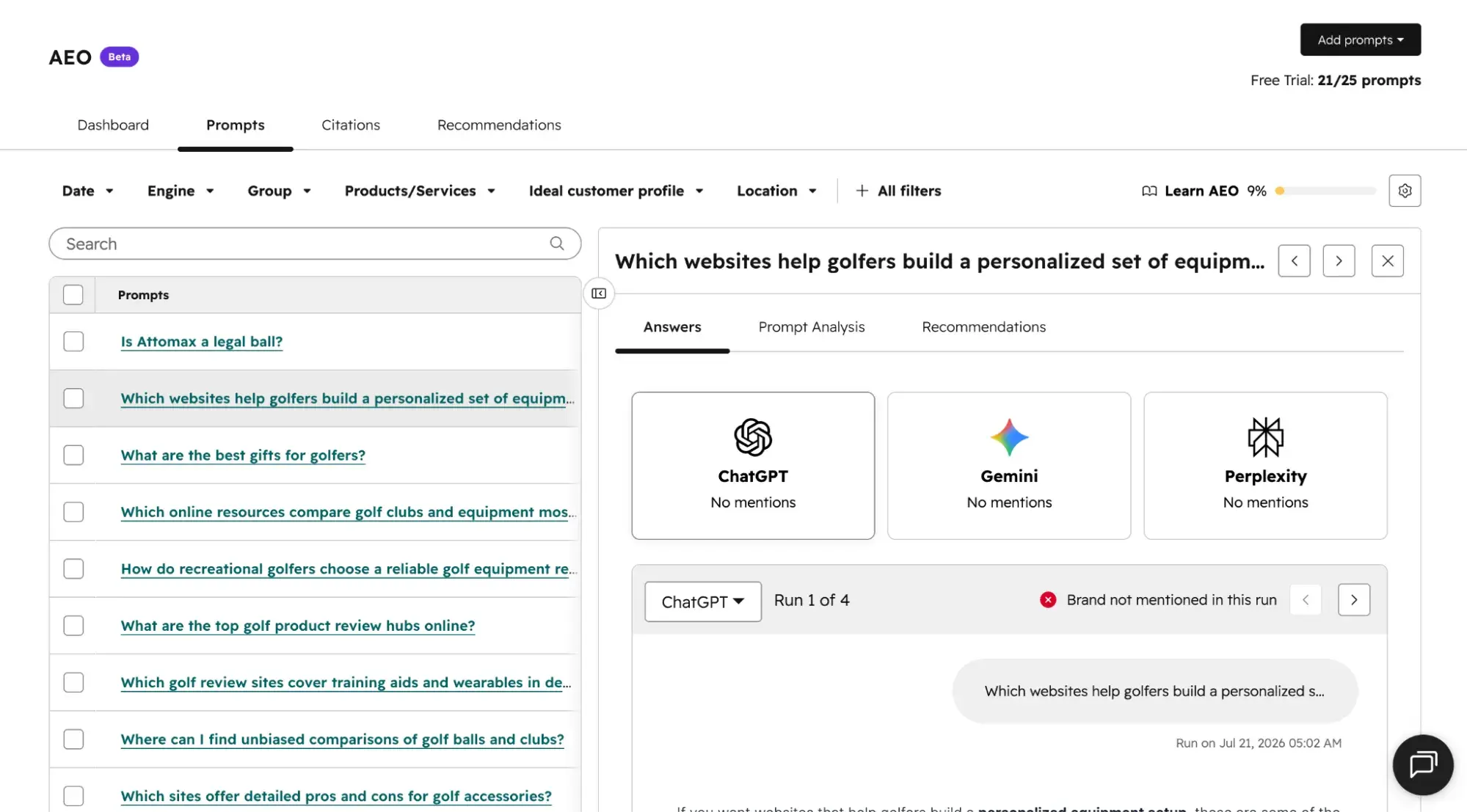Close the prompt detail panel
This screenshot has height=812, width=1467.
(x=1387, y=261)
